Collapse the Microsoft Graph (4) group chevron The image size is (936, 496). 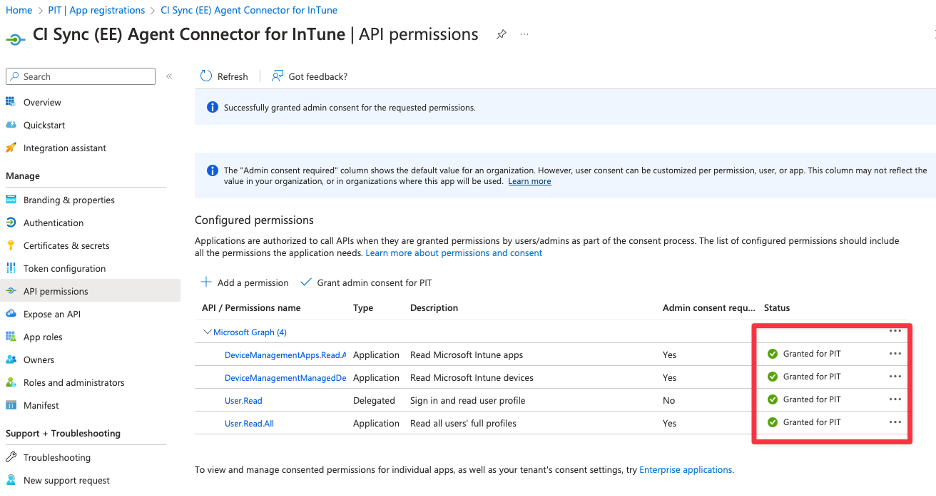[x=207, y=331]
